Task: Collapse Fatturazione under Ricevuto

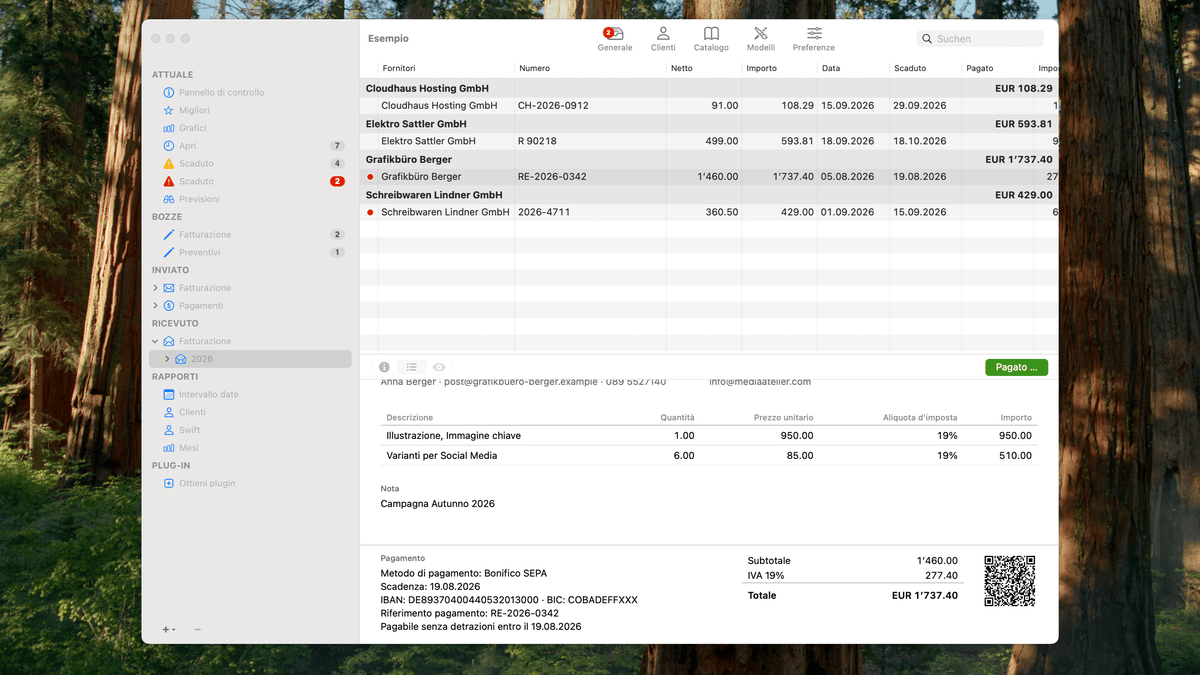Action: coord(155,342)
